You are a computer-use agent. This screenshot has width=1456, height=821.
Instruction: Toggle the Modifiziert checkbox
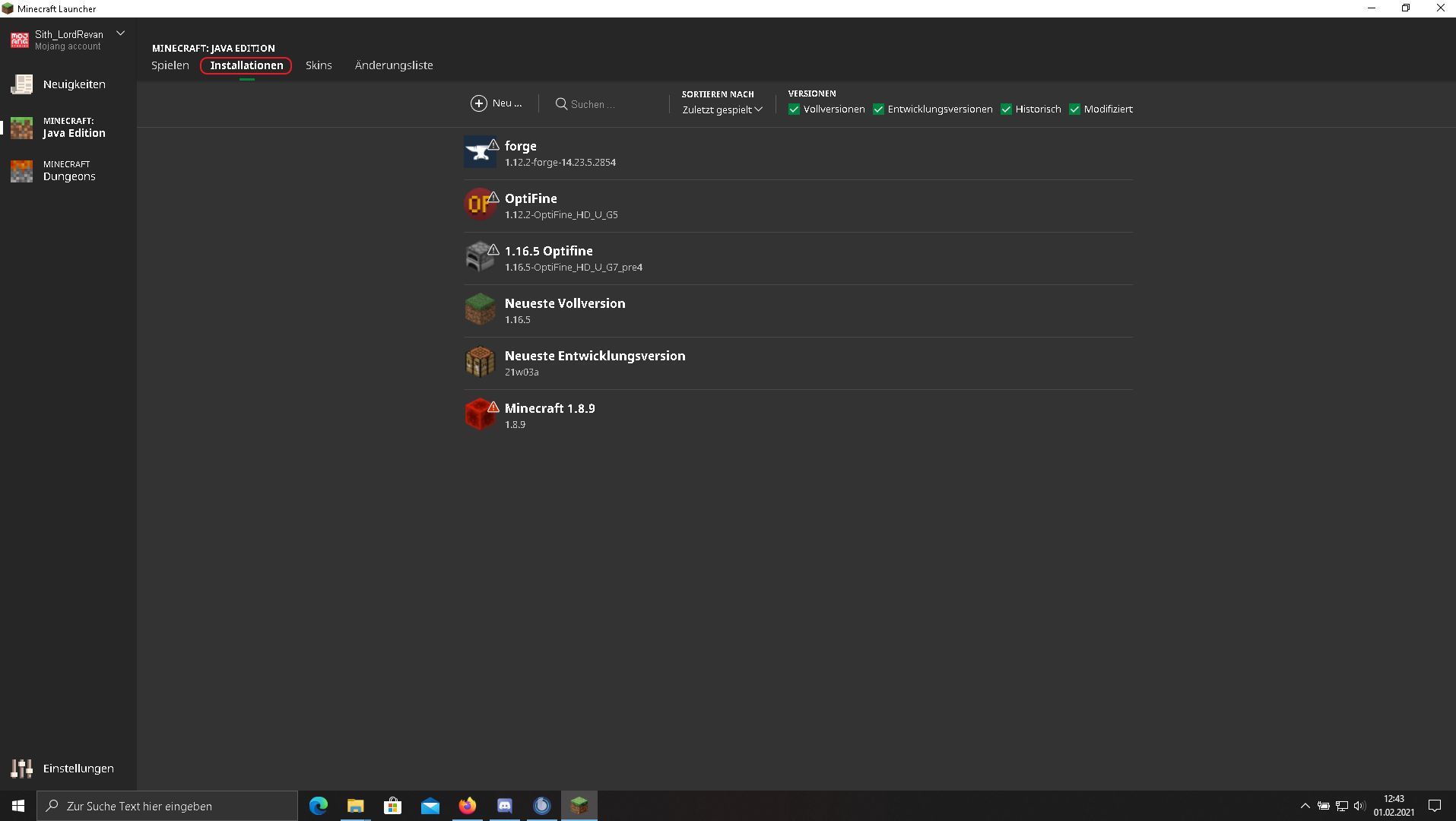[x=1074, y=109]
